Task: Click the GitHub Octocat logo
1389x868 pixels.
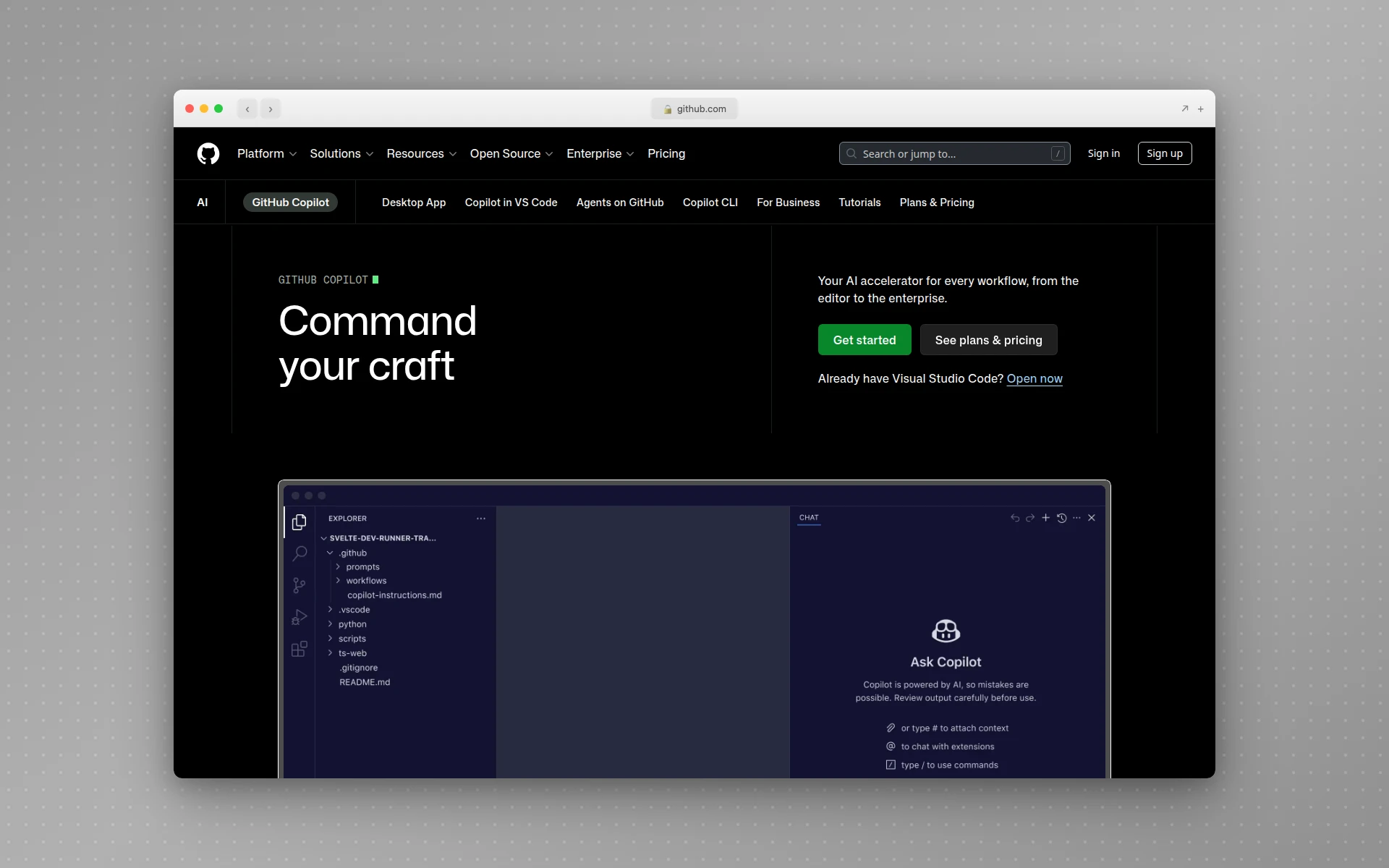Action: coord(208,153)
